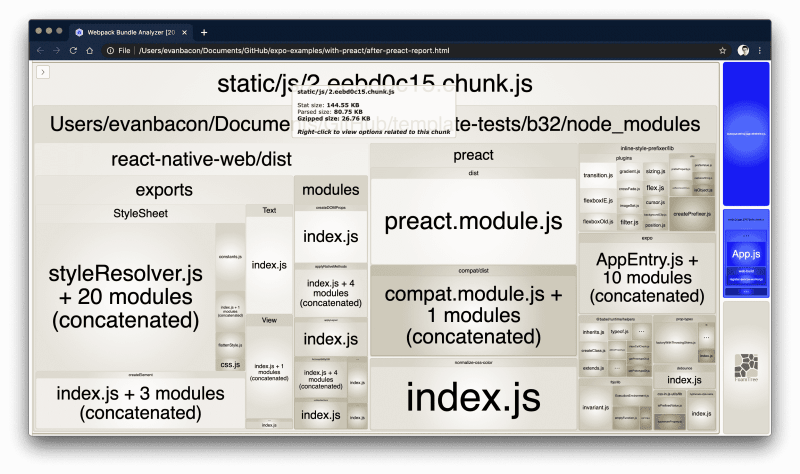
Task: Close the Webpack Bundle Analyzer tab
Action: (185, 32)
